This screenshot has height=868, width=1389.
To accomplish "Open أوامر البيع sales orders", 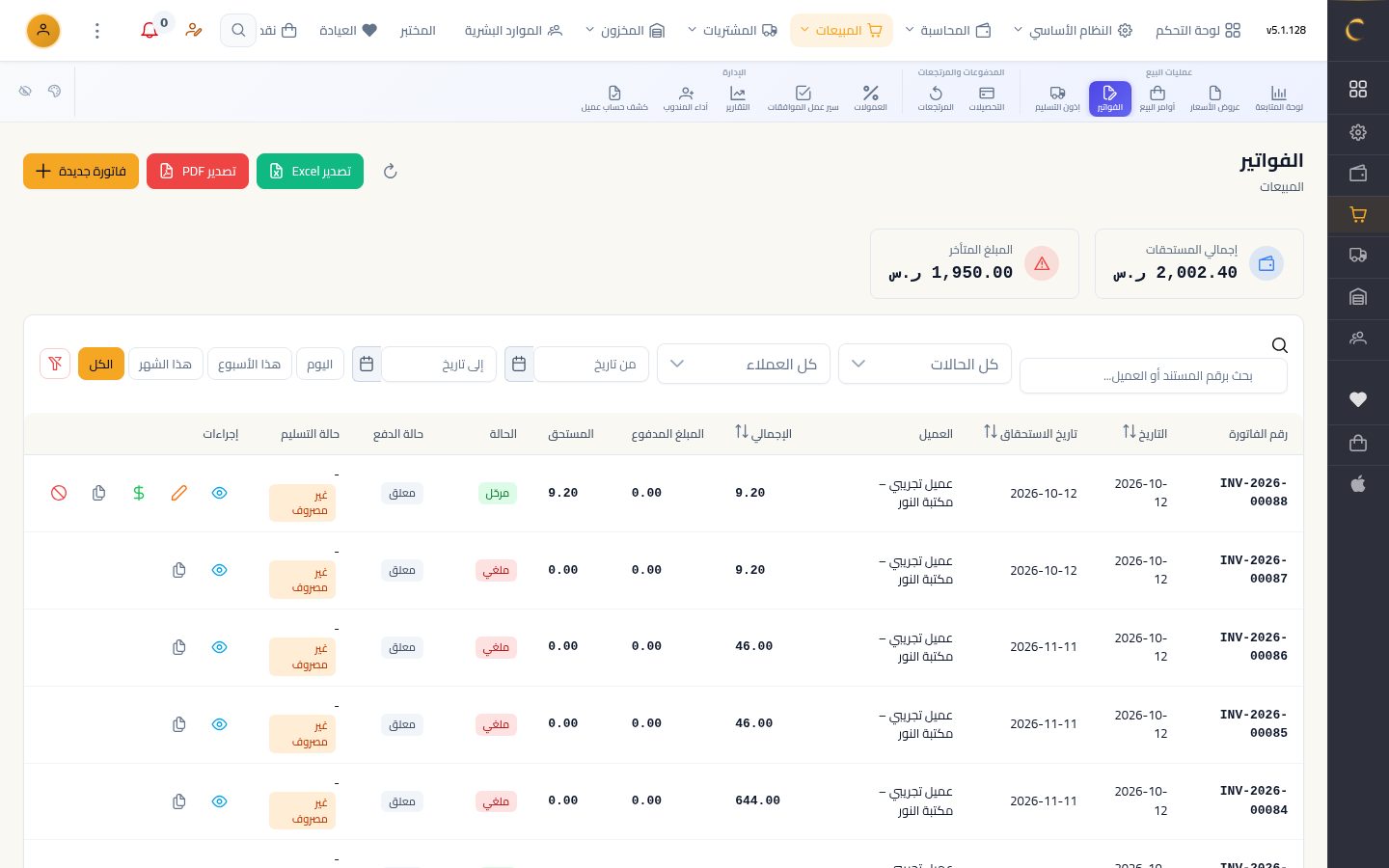I will pos(1157,97).
